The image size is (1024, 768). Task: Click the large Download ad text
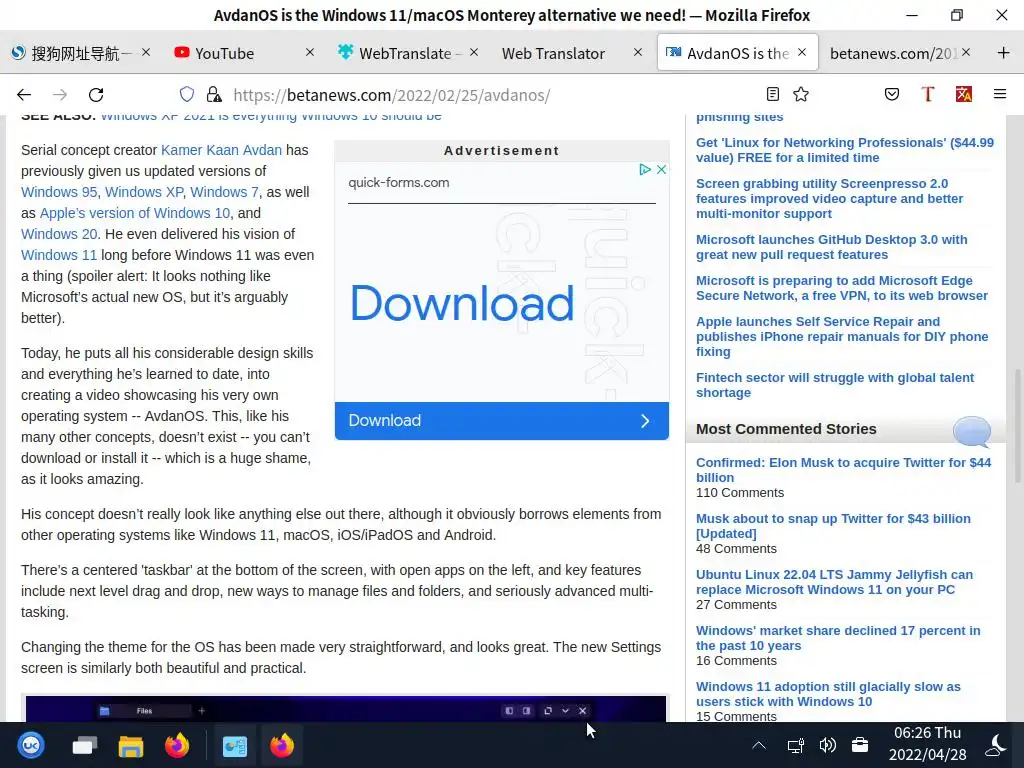coord(462,303)
